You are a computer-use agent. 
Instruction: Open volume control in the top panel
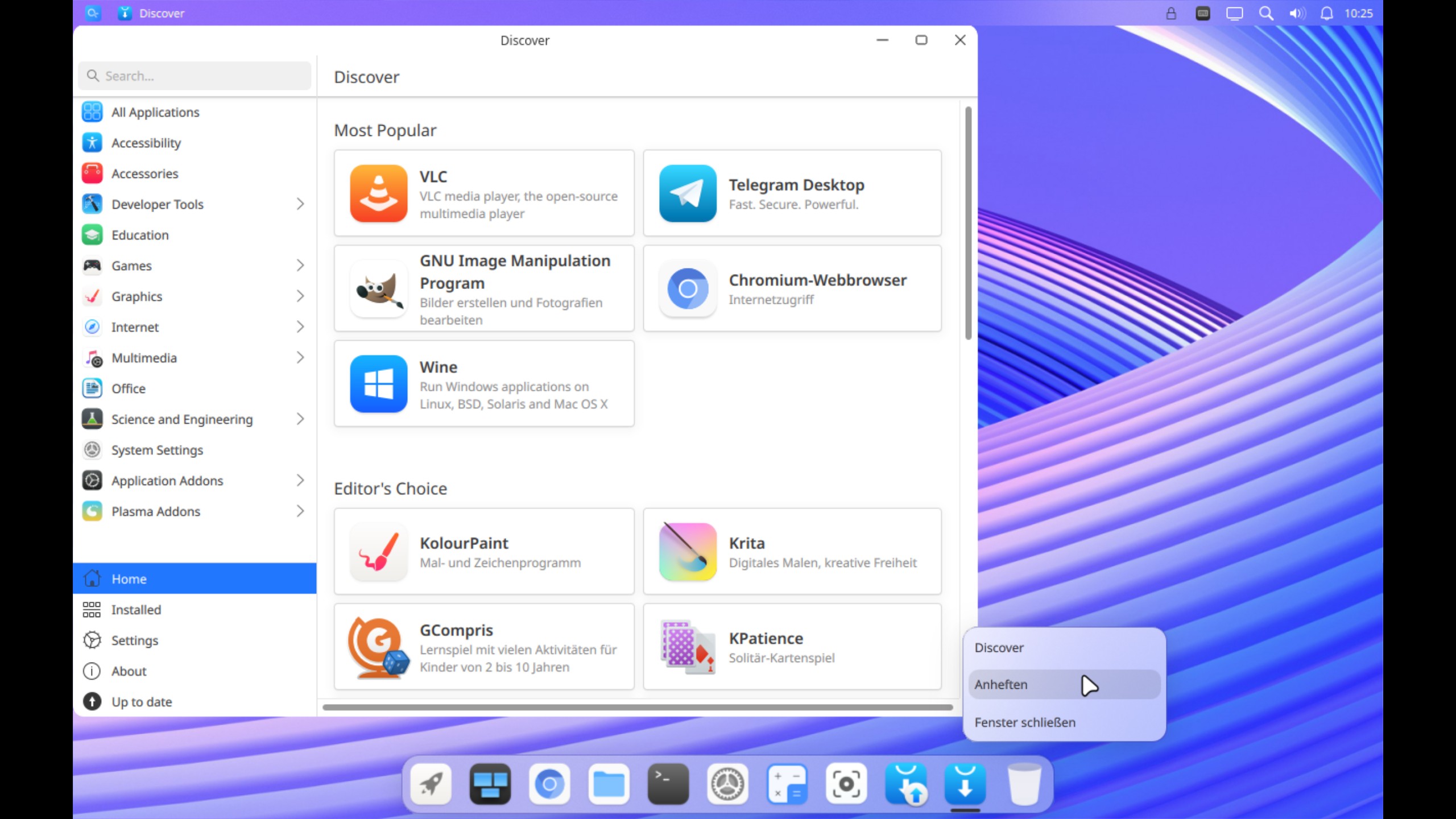coord(1297,13)
